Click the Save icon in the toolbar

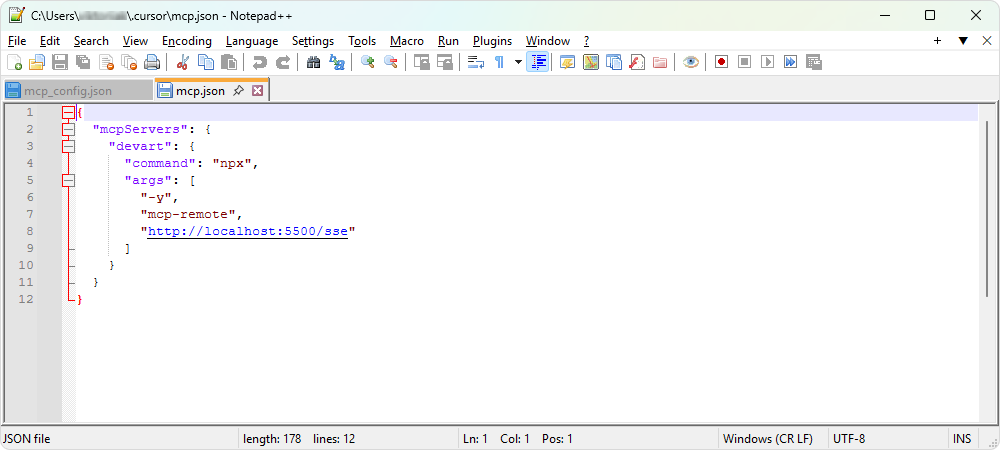(x=60, y=62)
